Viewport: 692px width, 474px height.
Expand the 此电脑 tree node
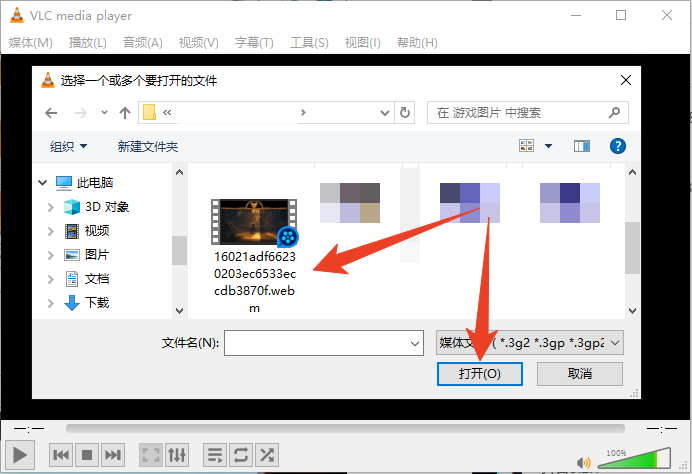coord(43,182)
